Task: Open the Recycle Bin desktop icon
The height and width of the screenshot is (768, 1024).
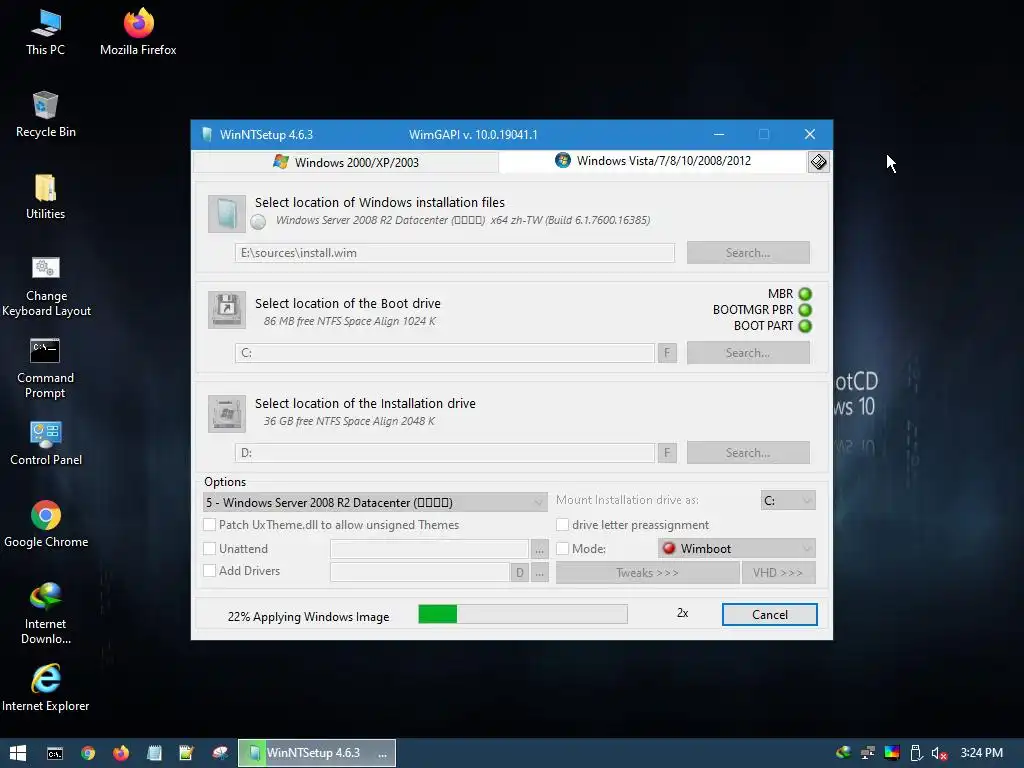Action: tap(45, 115)
